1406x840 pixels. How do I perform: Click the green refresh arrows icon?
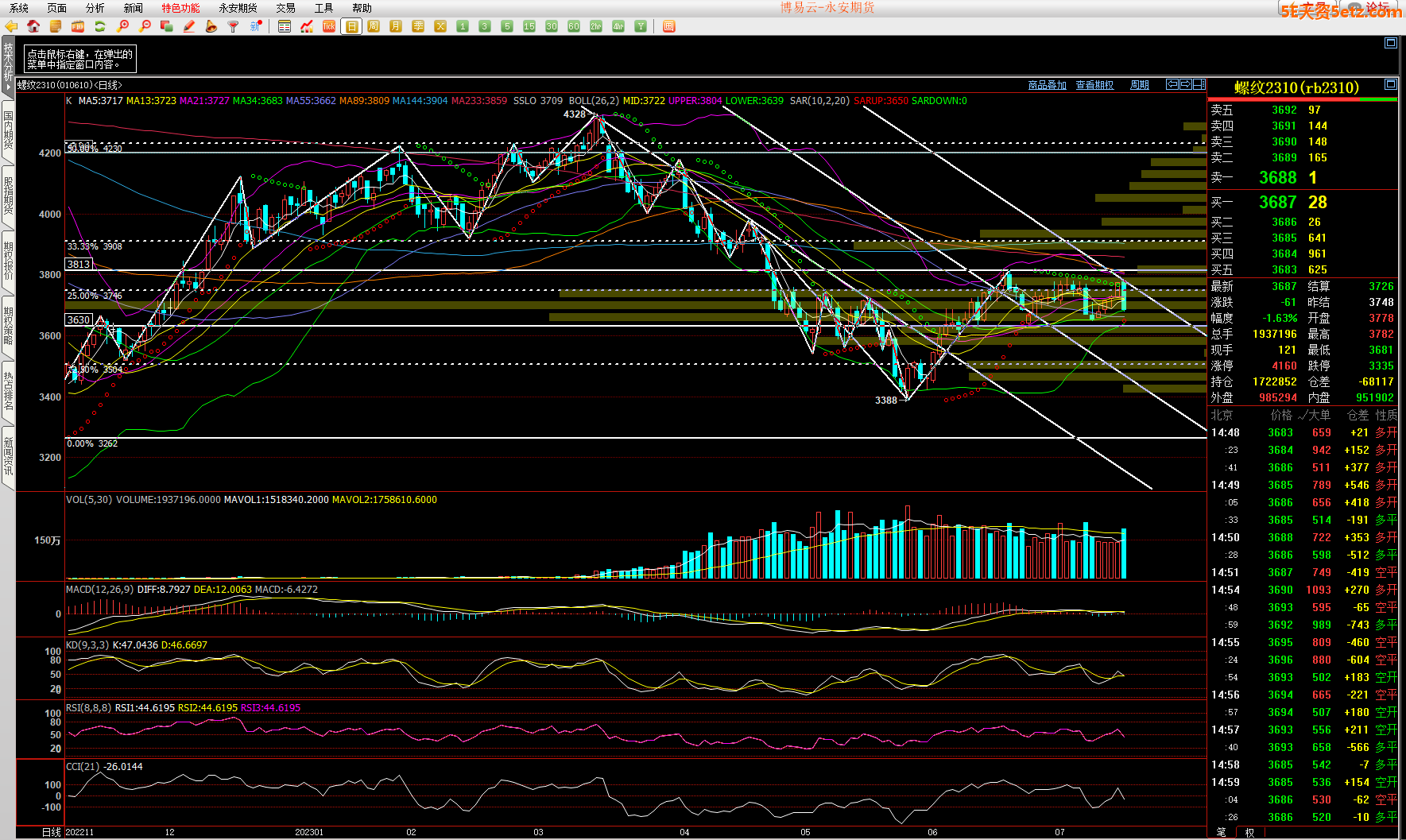click(100, 26)
